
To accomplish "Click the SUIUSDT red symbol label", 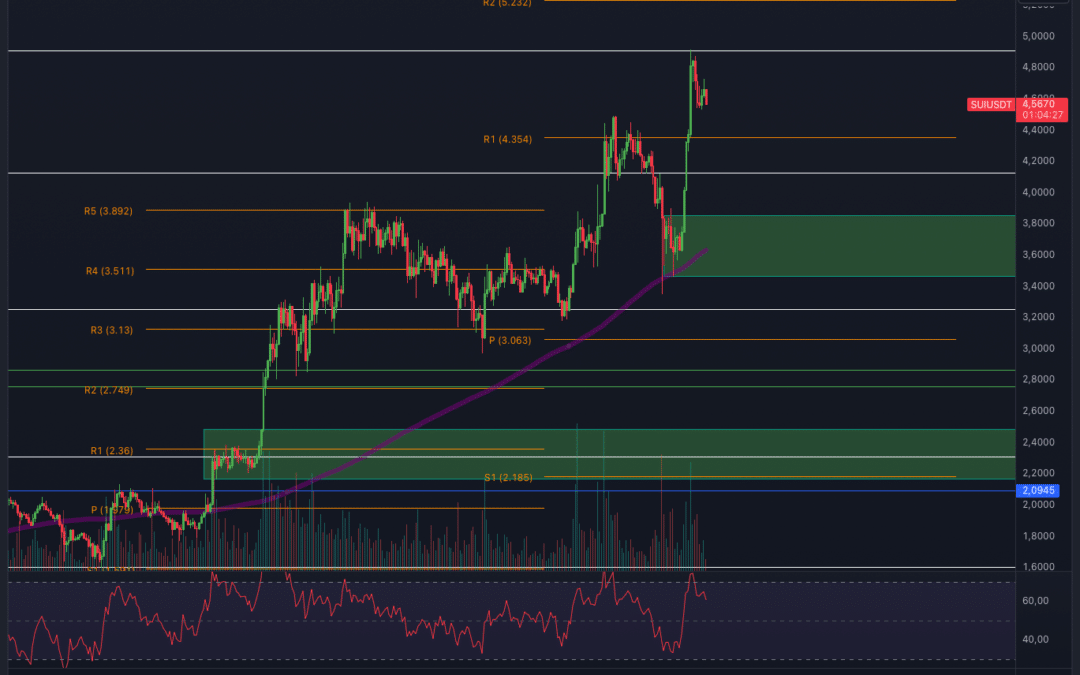I will click(991, 105).
